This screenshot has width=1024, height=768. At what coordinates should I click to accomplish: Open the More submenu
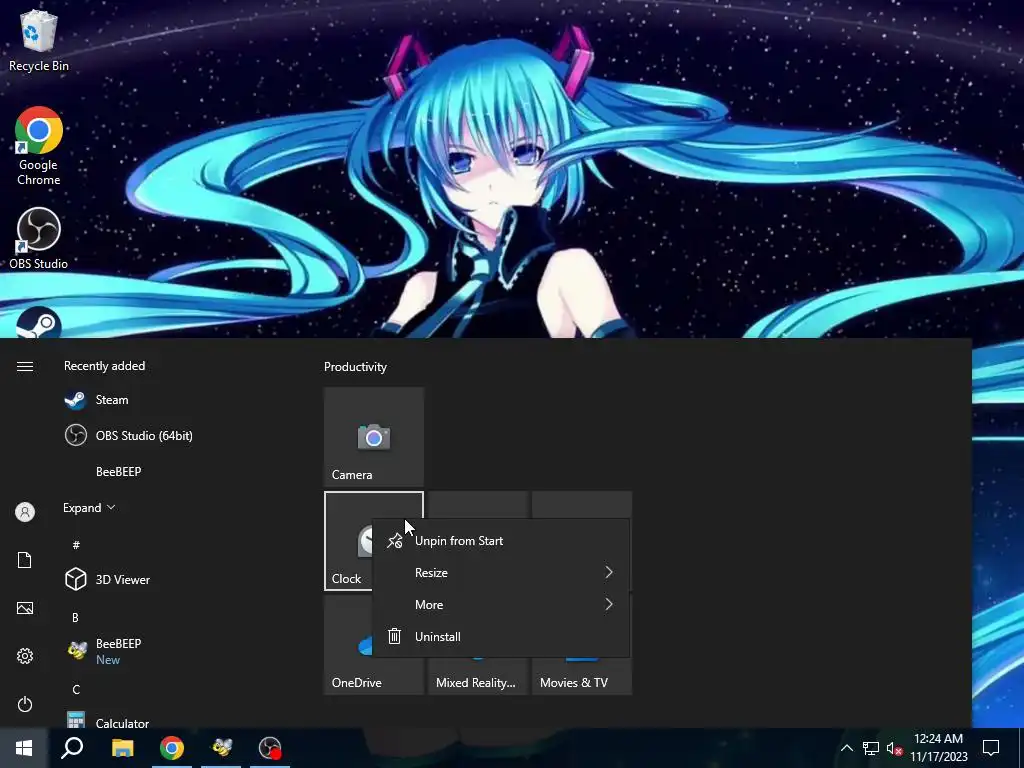[x=501, y=605]
